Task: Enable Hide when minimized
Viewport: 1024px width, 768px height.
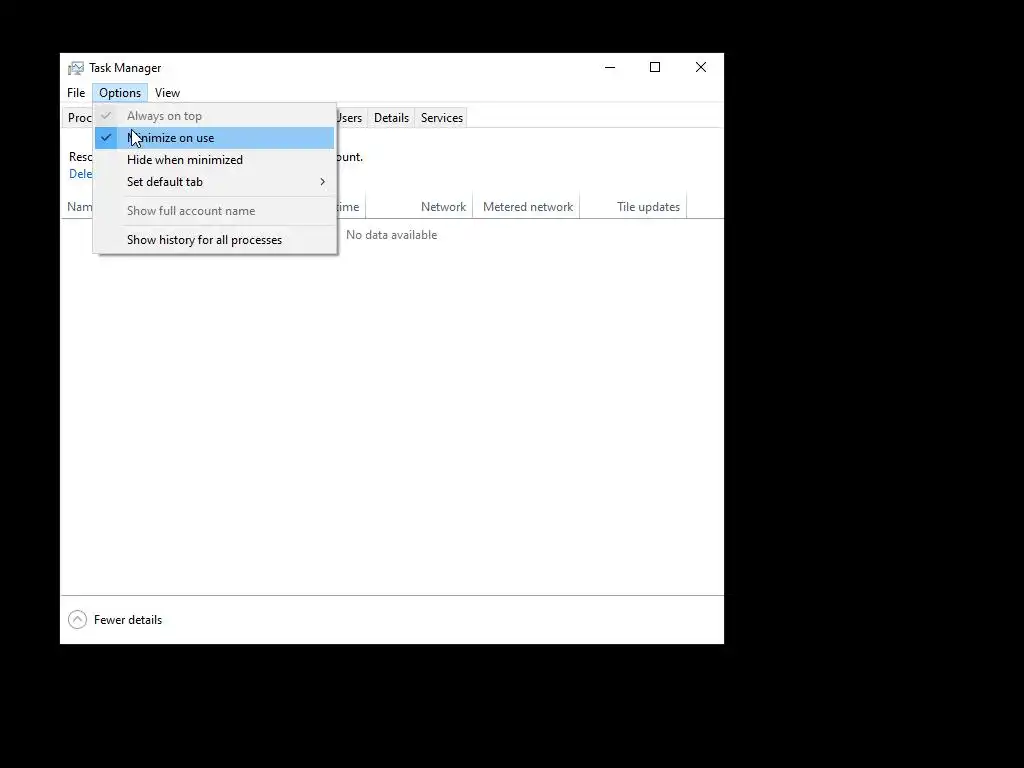Action: click(214, 160)
